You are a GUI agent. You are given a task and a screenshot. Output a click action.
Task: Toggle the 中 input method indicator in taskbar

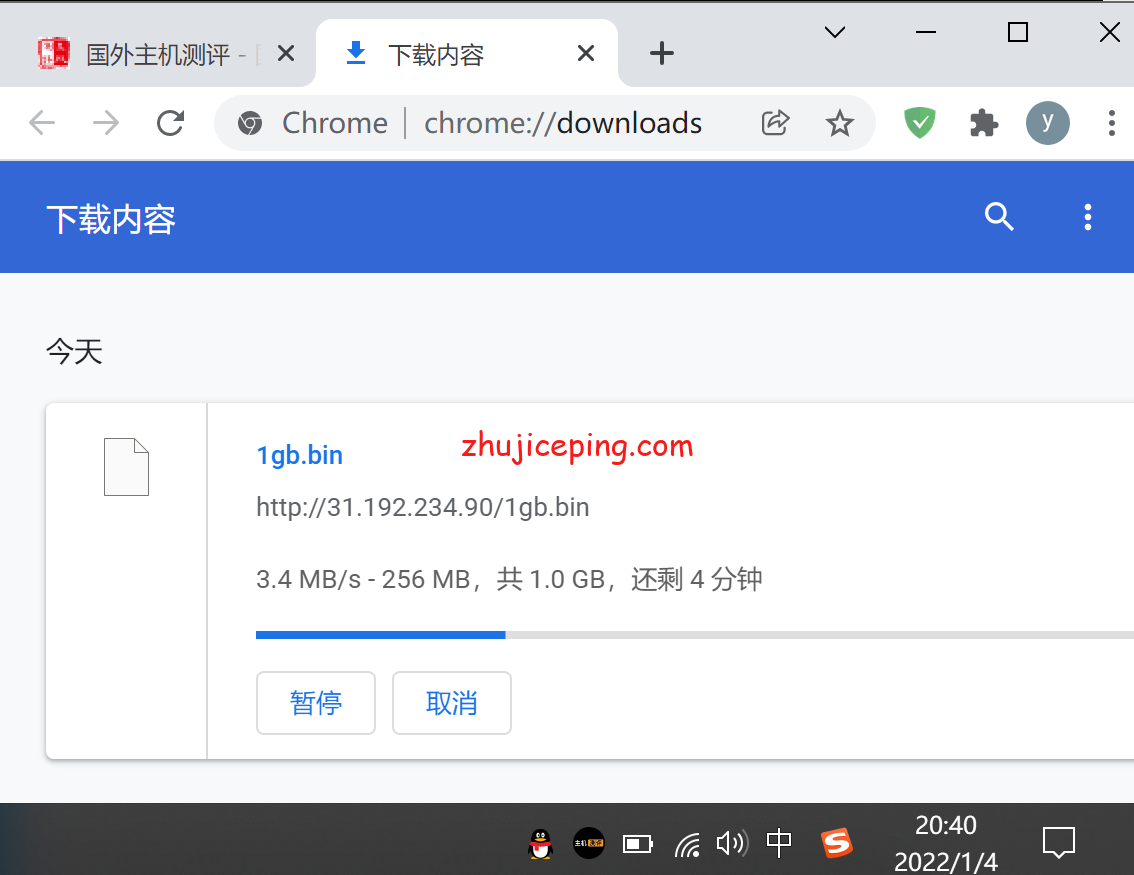point(779,843)
